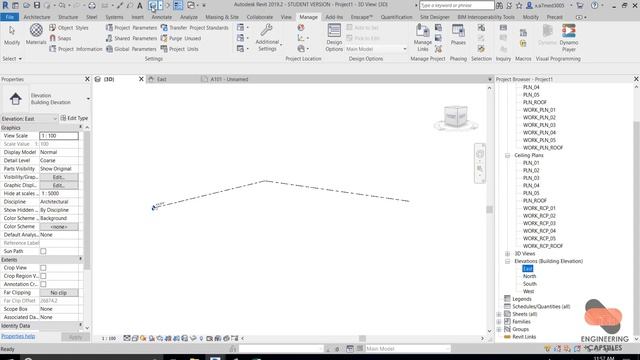The width and height of the screenshot is (640, 360).
Task: Open the Elevation type selector dropdown
Action: coord(88,99)
